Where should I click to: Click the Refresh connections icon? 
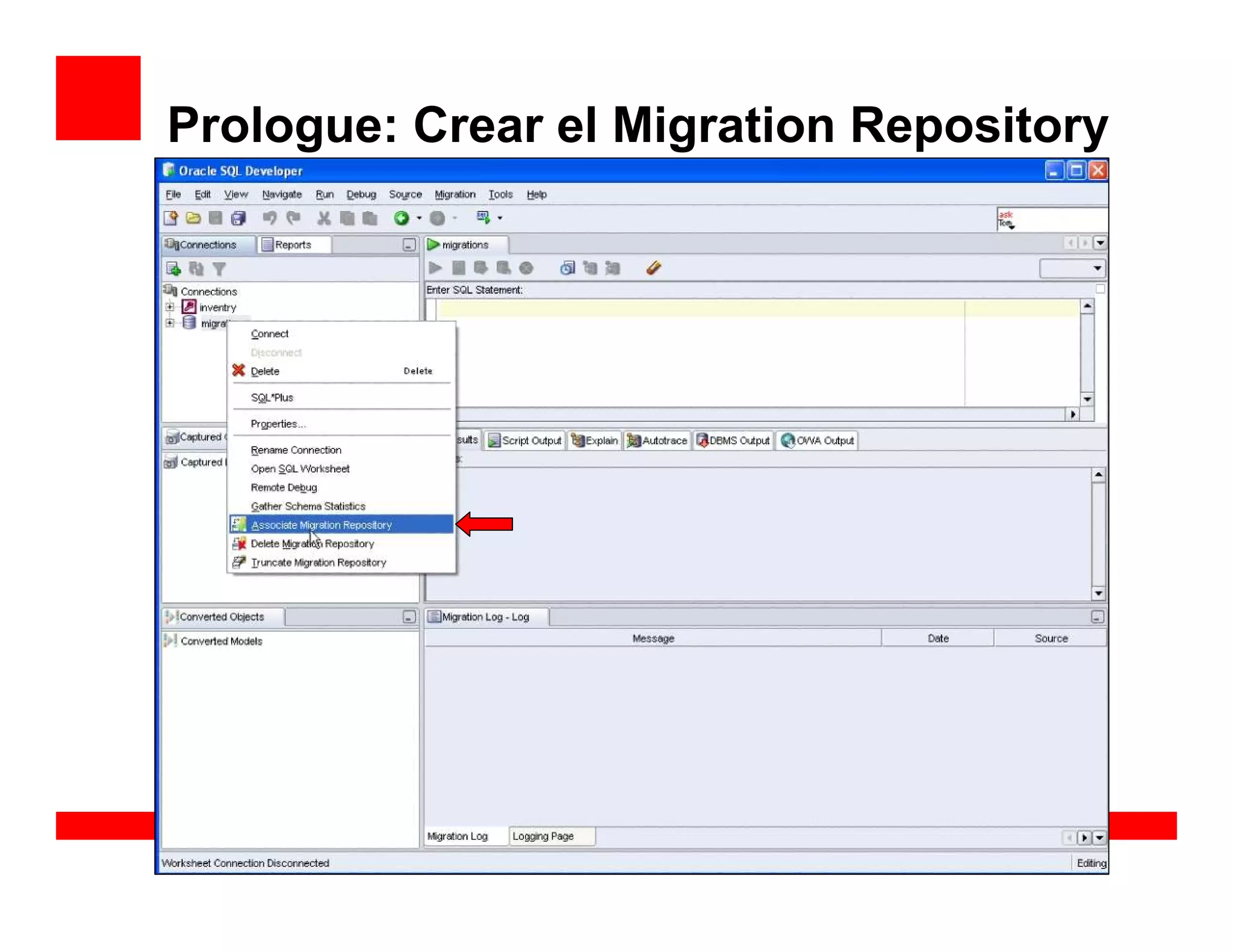[196, 268]
